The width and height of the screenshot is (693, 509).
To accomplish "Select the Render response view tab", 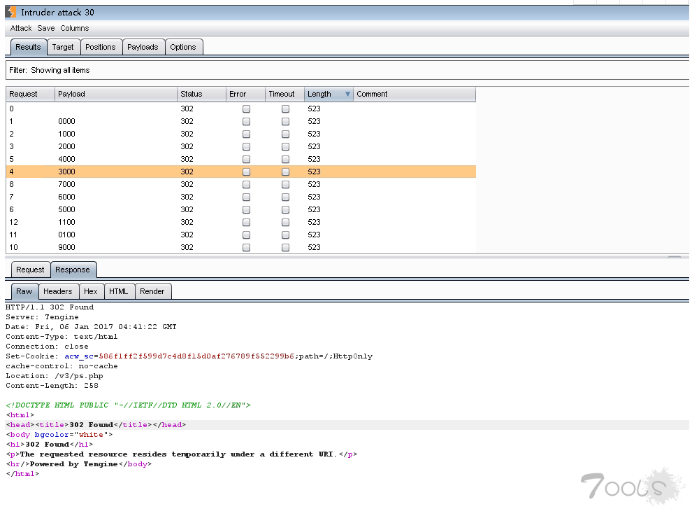I will pyautogui.click(x=152, y=291).
